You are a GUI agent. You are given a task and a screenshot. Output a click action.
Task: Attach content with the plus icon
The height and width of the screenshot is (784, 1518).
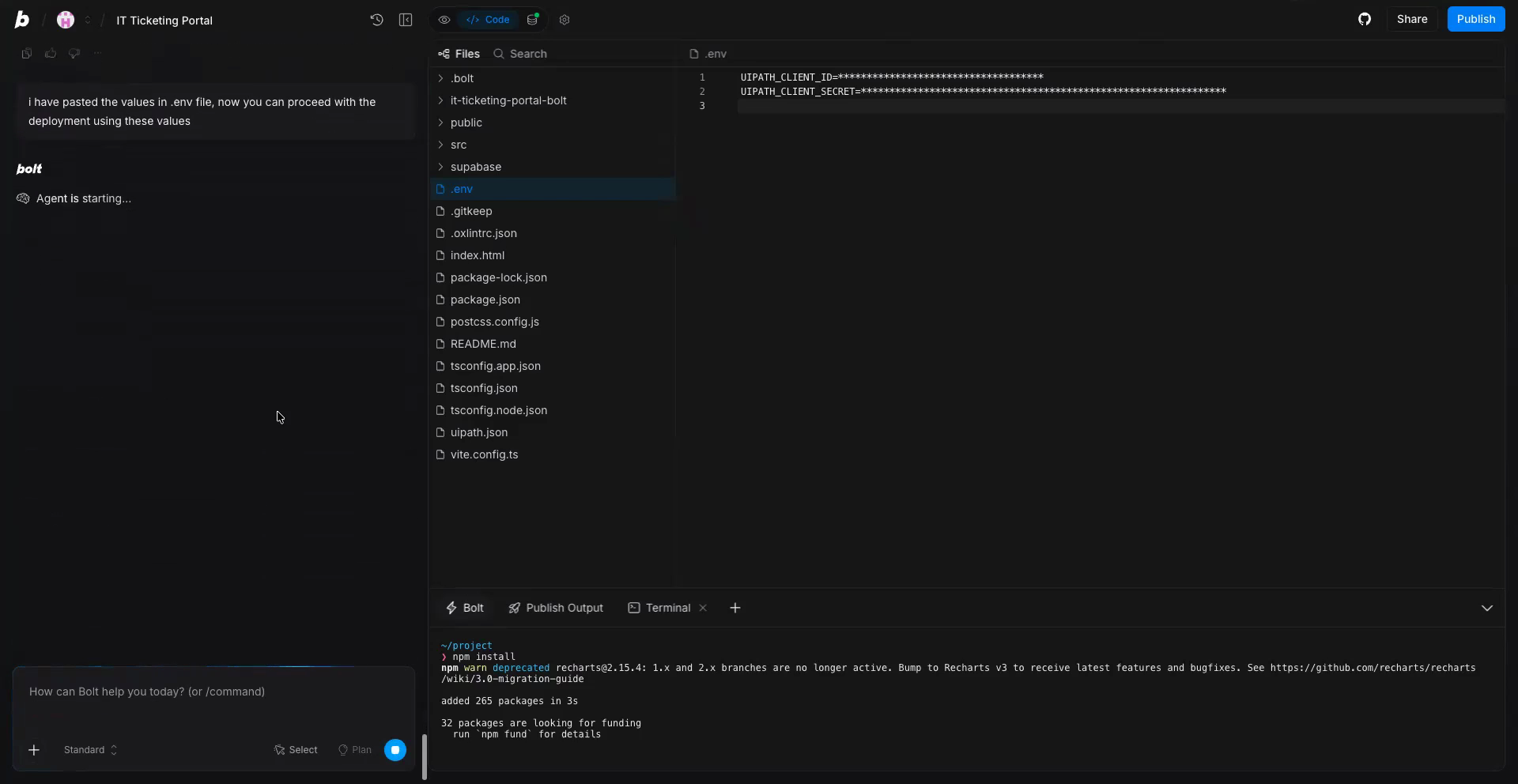point(34,750)
